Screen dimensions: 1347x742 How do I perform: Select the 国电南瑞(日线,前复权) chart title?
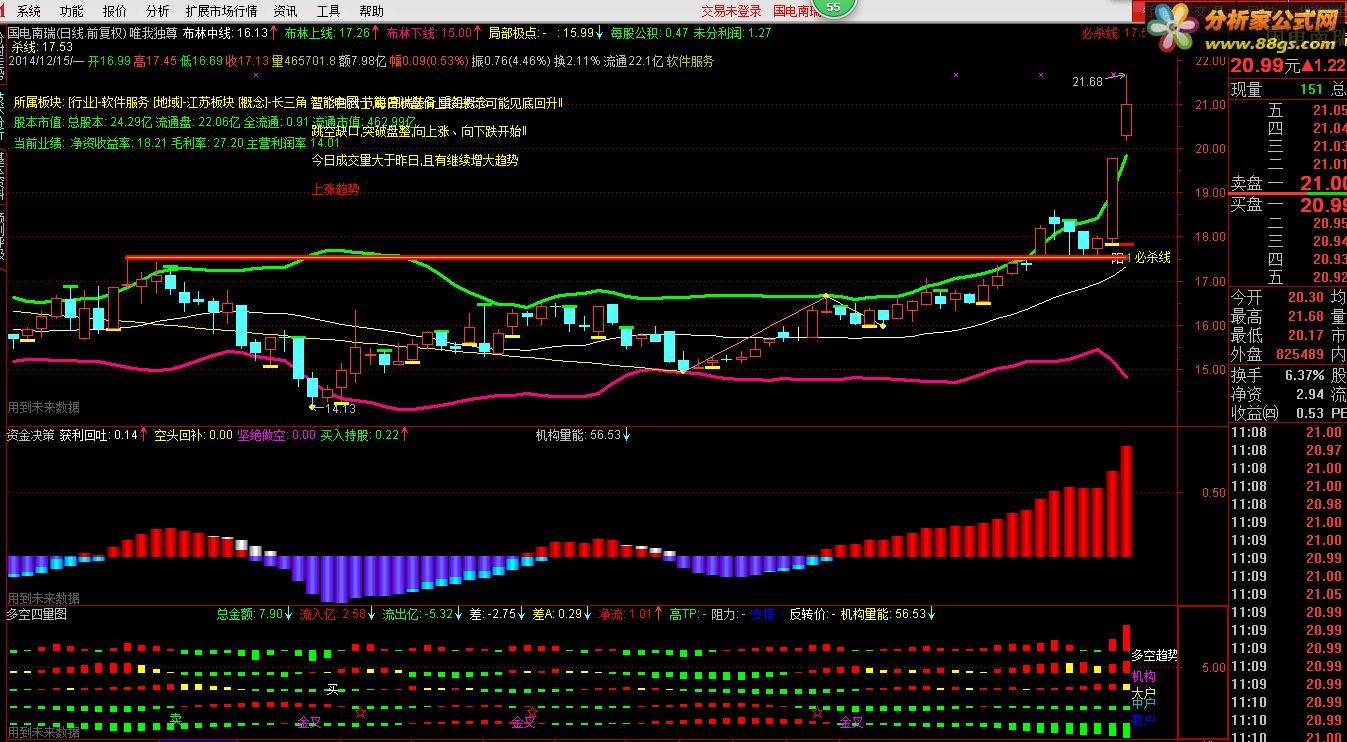click(x=65, y=33)
